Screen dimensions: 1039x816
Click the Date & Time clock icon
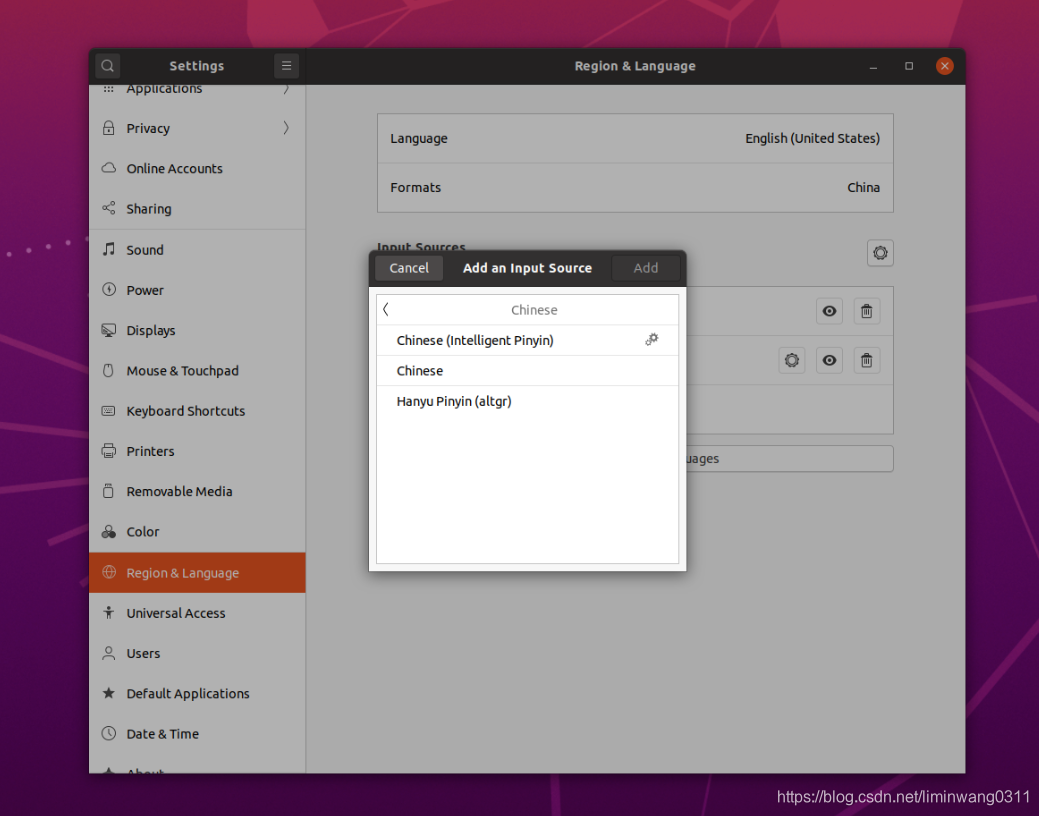coord(109,734)
